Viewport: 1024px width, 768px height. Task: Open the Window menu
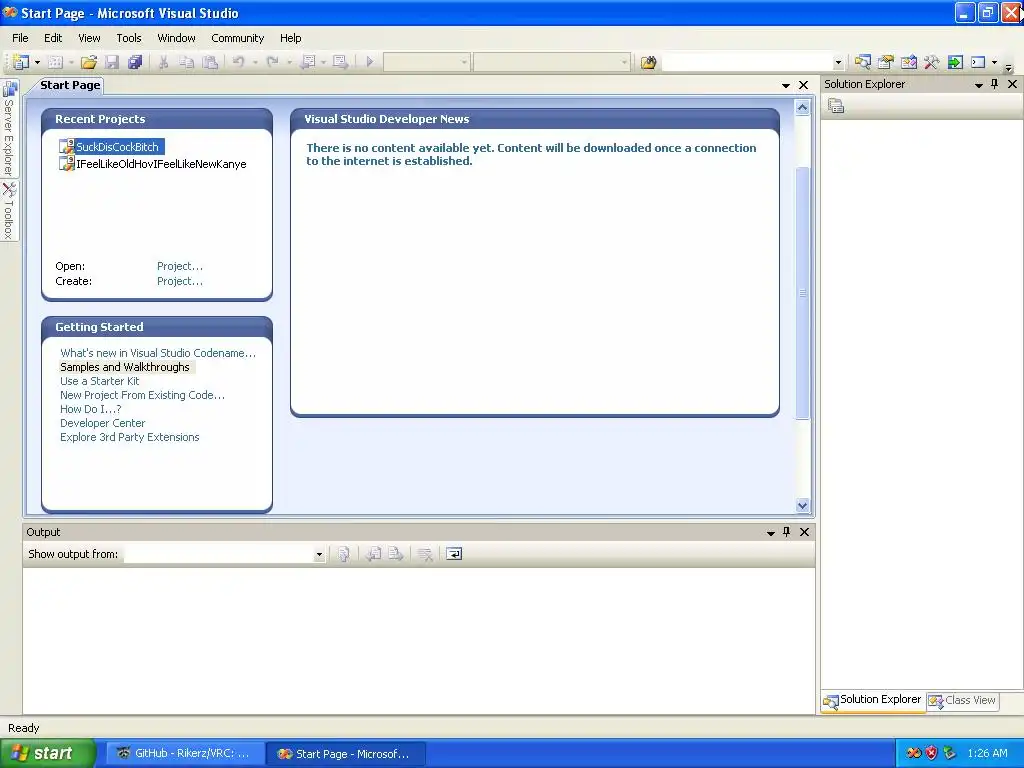176,38
